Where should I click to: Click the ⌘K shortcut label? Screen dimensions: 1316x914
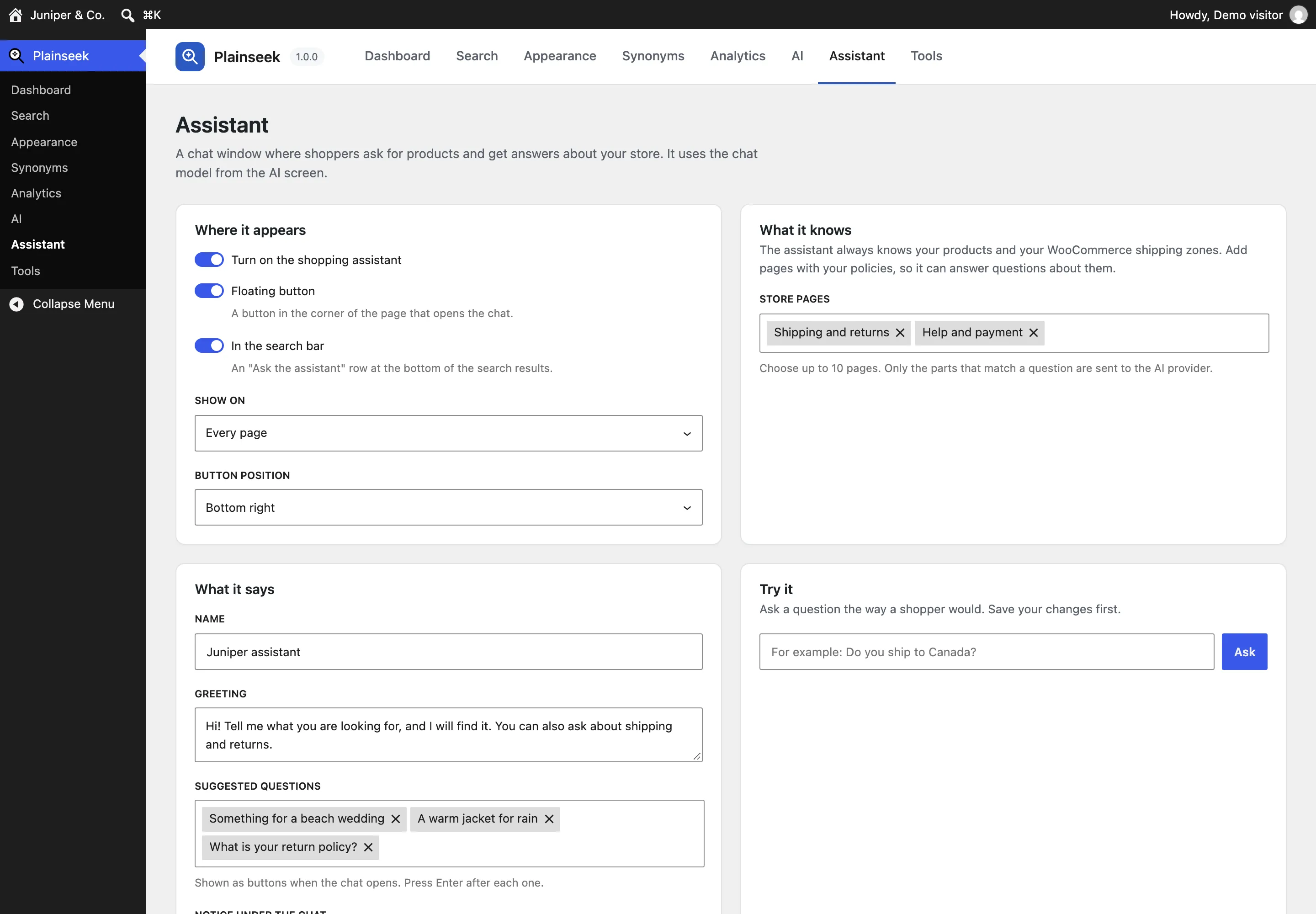[152, 15]
